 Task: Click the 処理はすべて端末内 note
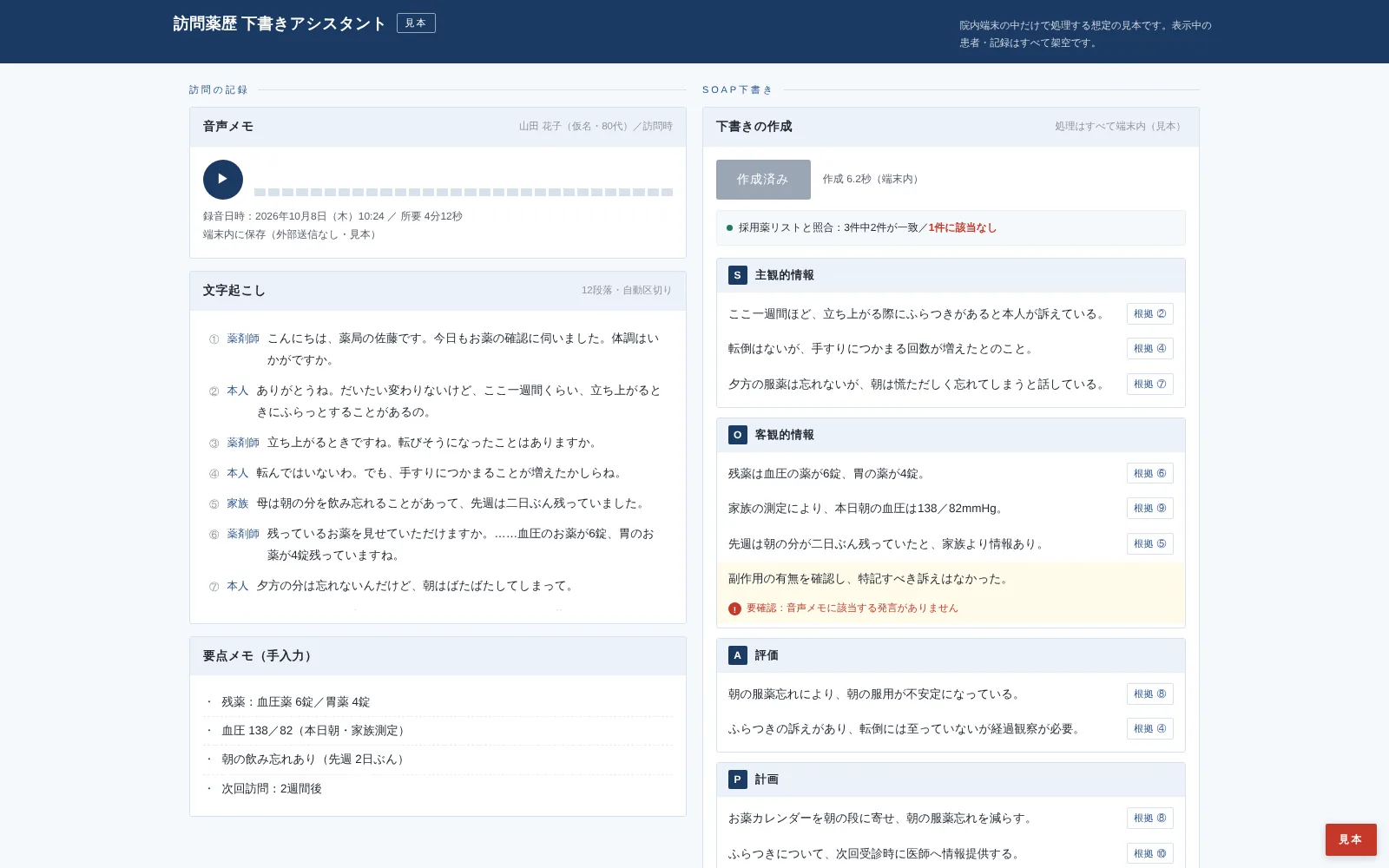pyautogui.click(x=1120, y=126)
